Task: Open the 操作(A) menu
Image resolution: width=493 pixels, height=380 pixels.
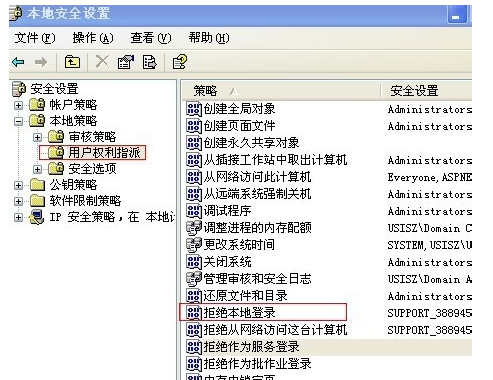Action: click(x=93, y=38)
